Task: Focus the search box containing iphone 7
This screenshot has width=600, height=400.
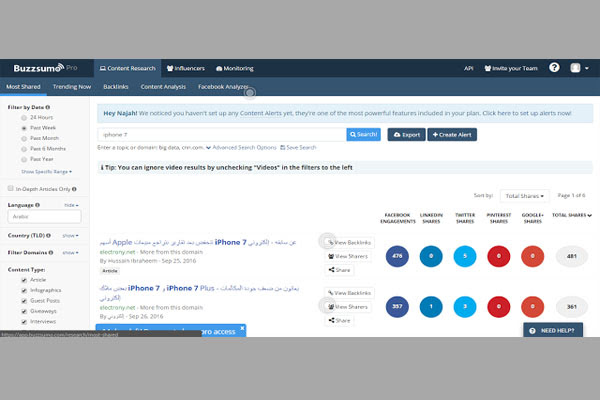Action: coord(222,134)
